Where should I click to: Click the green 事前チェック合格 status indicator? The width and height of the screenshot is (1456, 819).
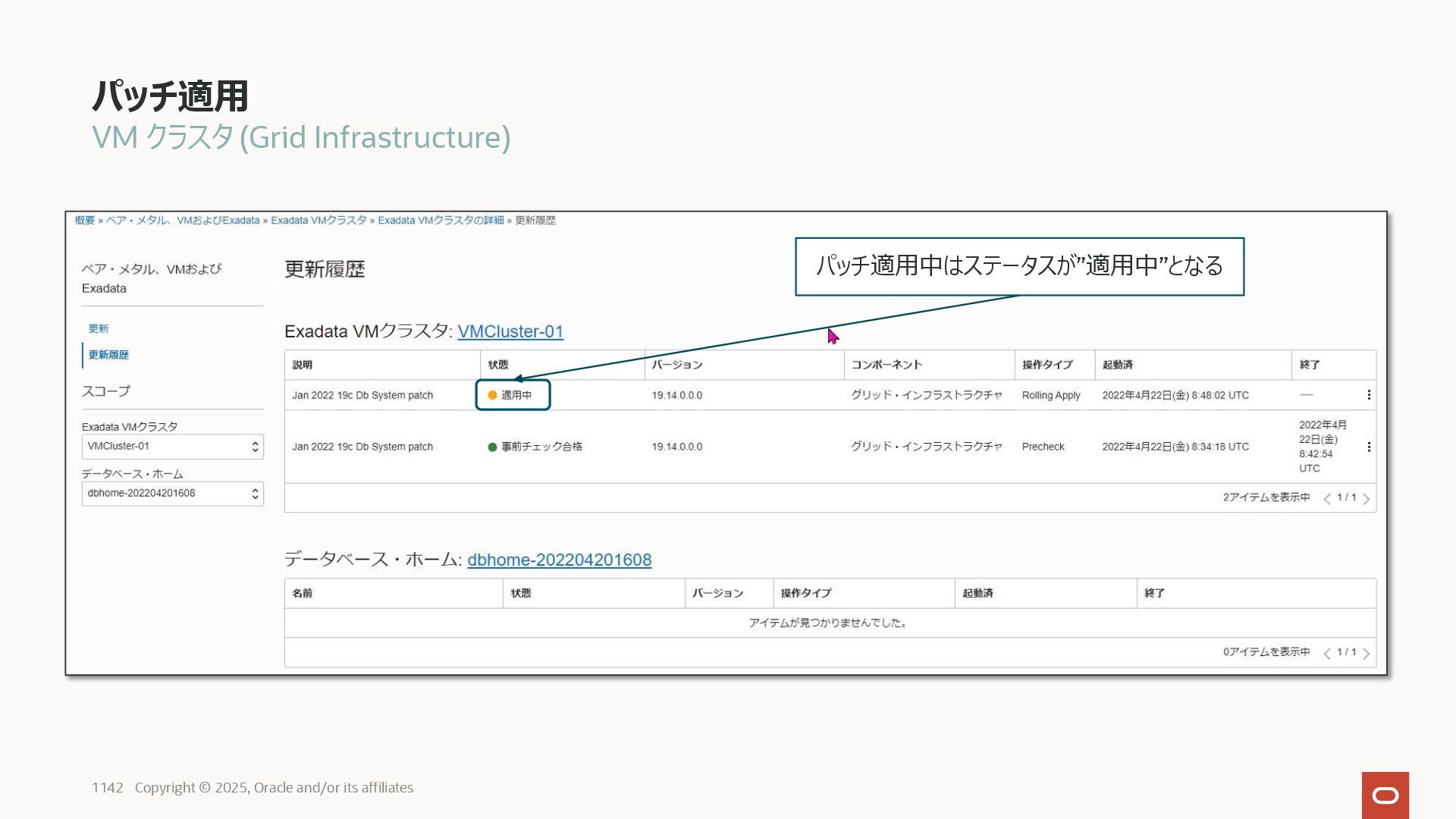[493, 447]
